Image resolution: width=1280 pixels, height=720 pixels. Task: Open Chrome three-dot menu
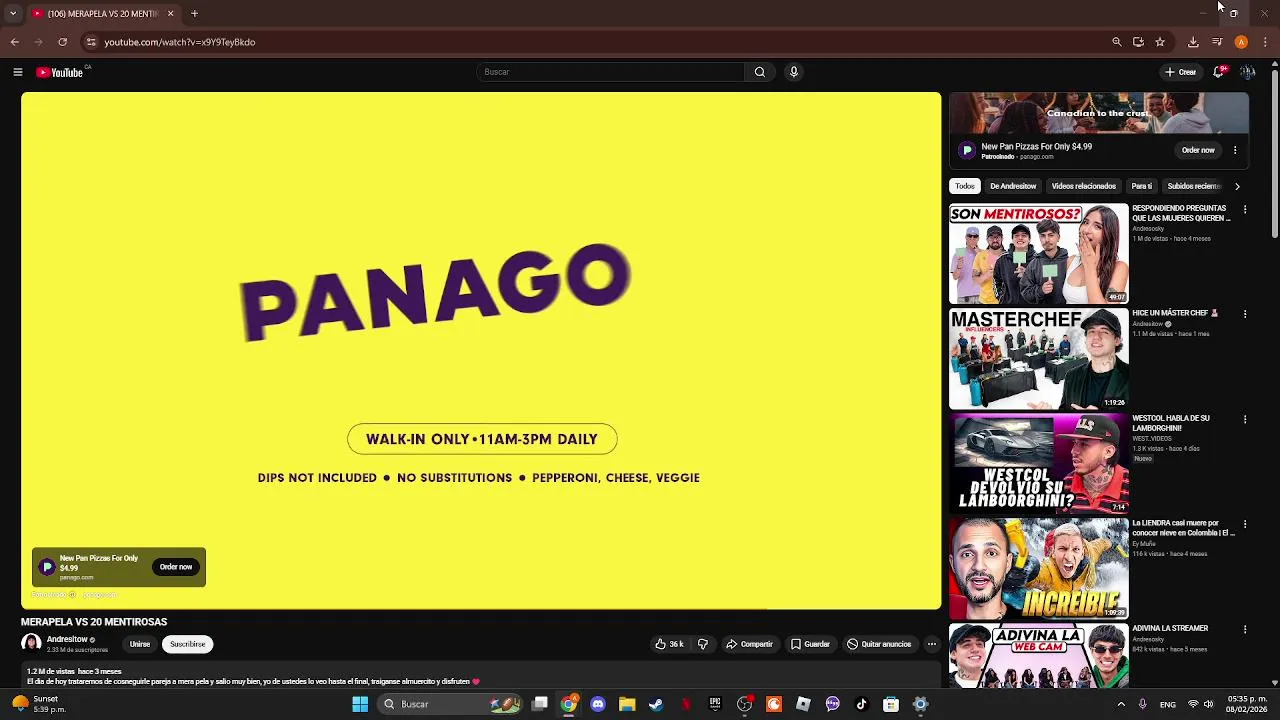[1265, 42]
